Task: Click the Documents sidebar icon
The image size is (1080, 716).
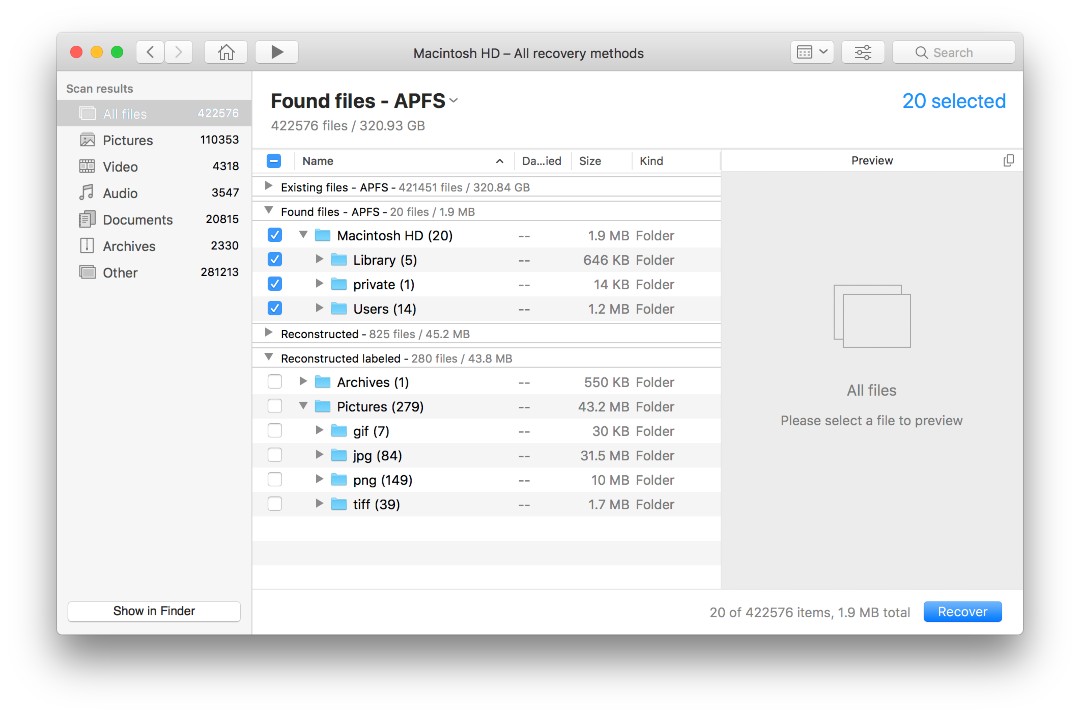Action: coord(87,219)
